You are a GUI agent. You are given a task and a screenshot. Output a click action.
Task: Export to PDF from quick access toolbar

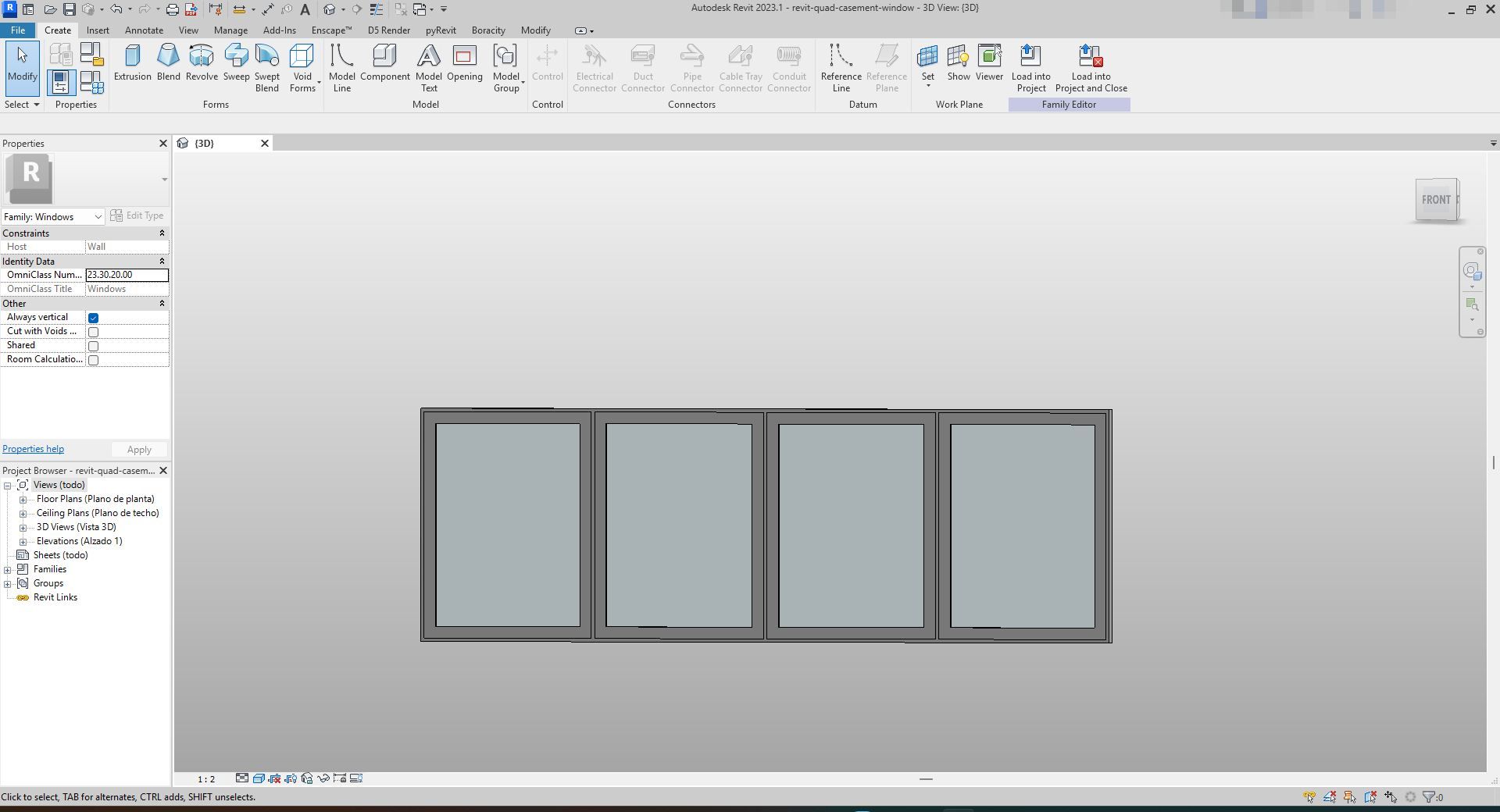191,9
